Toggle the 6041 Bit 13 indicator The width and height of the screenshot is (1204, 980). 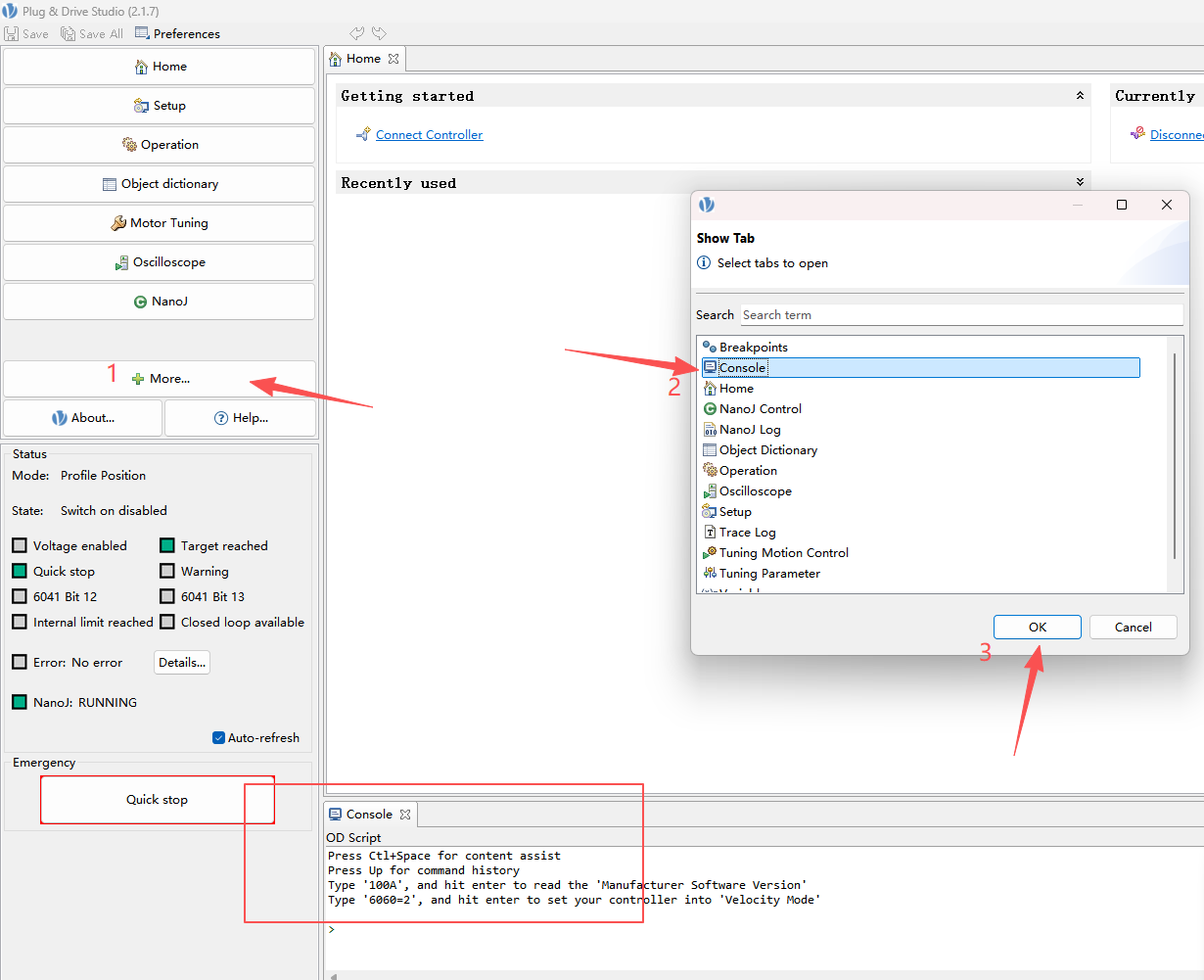[167, 597]
